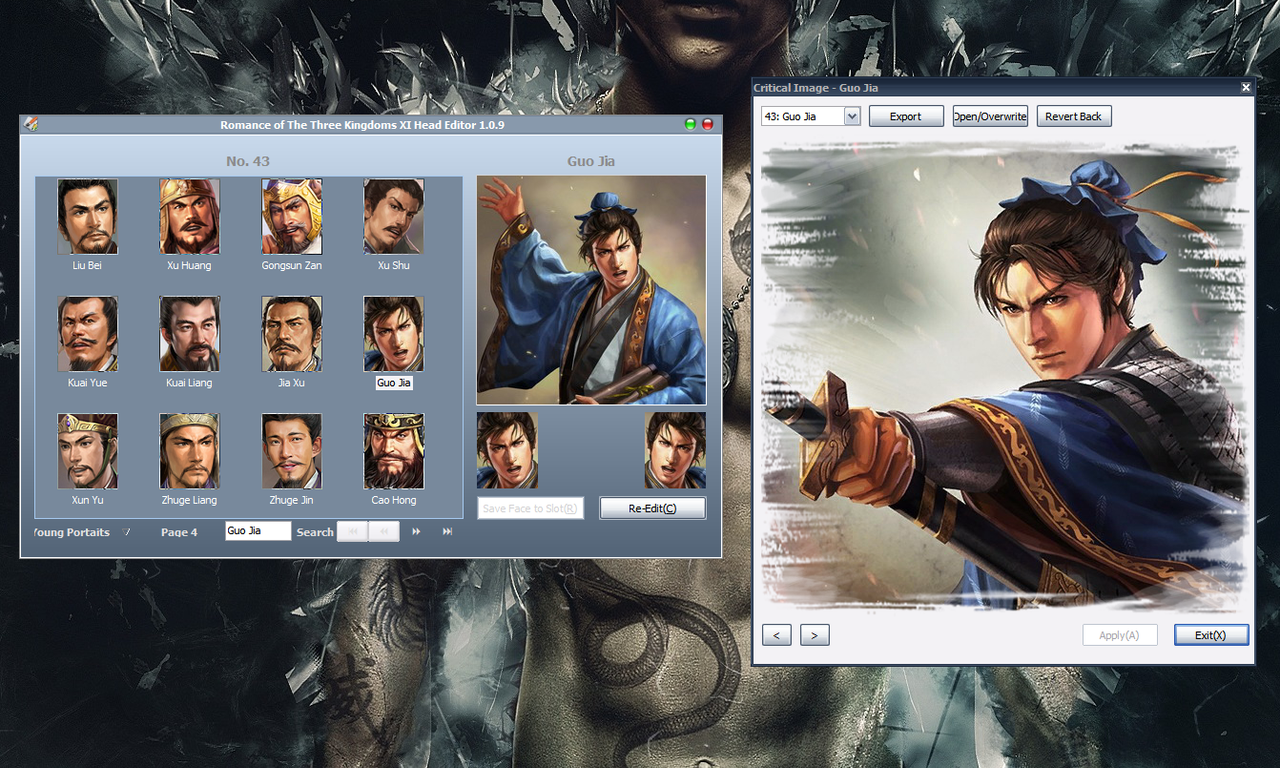Select Gongsun Zan portrait thumbnail
This screenshot has width=1280, height=768.
[292, 216]
